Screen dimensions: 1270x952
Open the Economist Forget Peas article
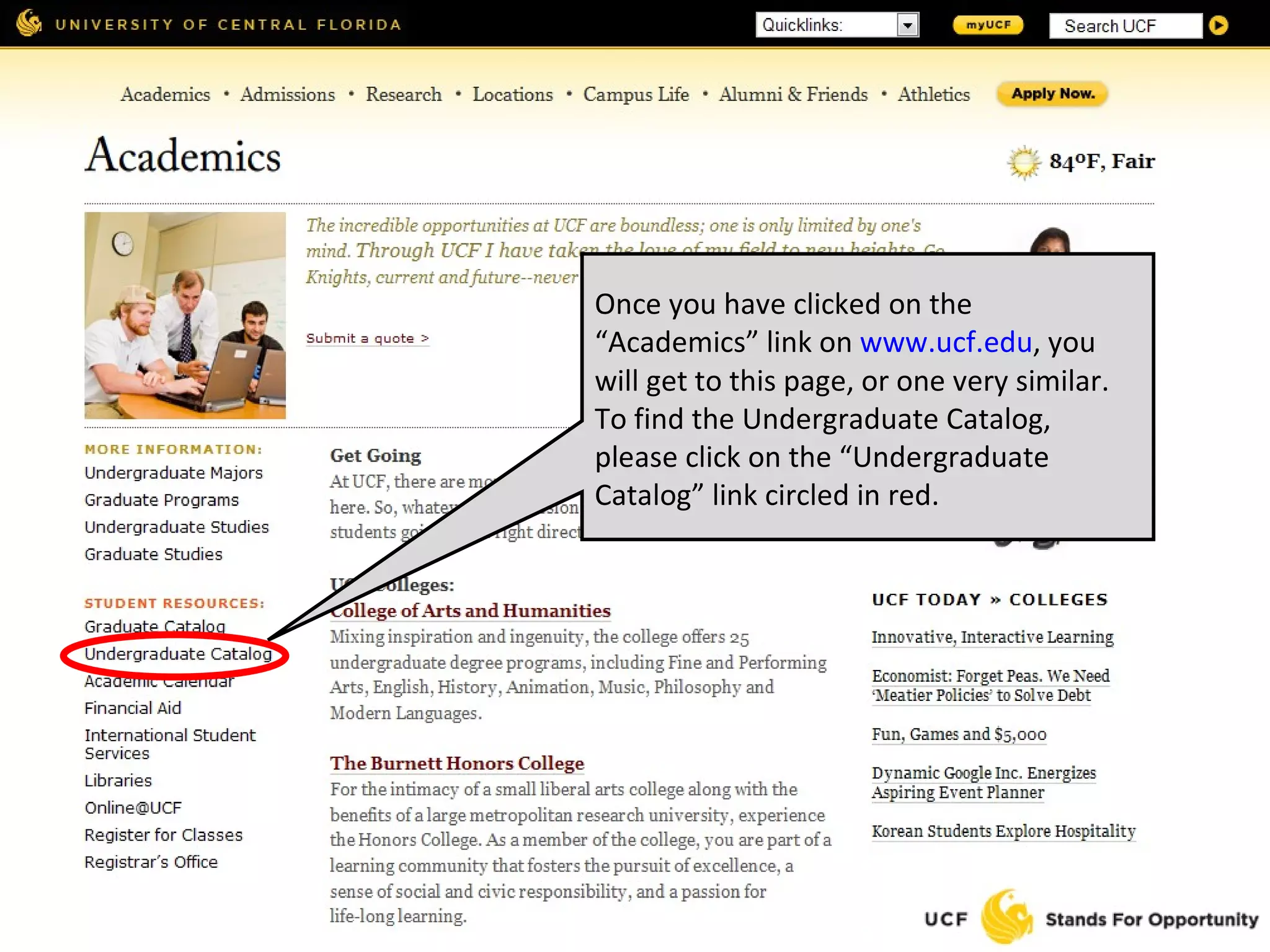(991, 685)
